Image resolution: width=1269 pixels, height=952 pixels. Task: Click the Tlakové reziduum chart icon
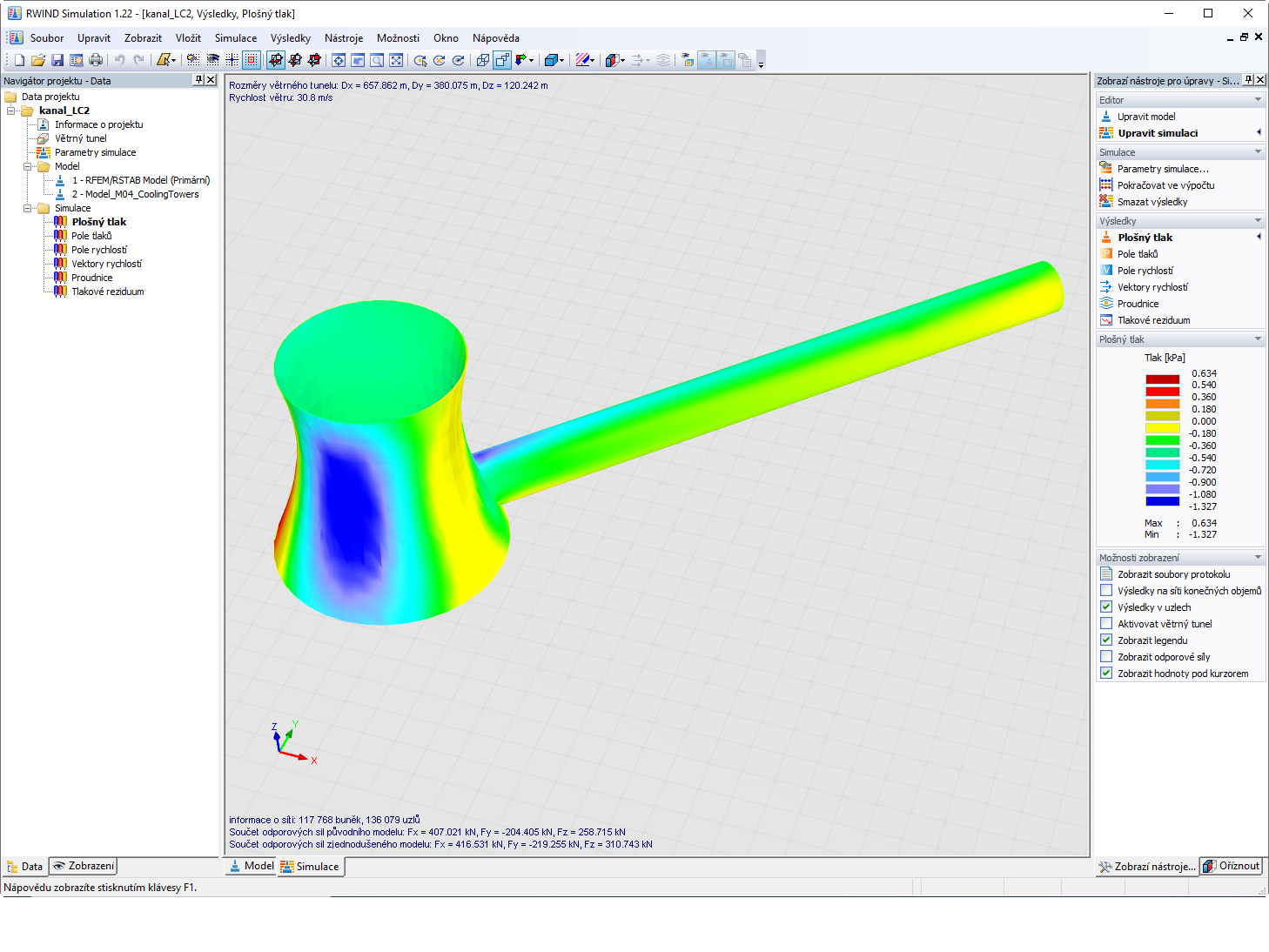[x=1106, y=320]
